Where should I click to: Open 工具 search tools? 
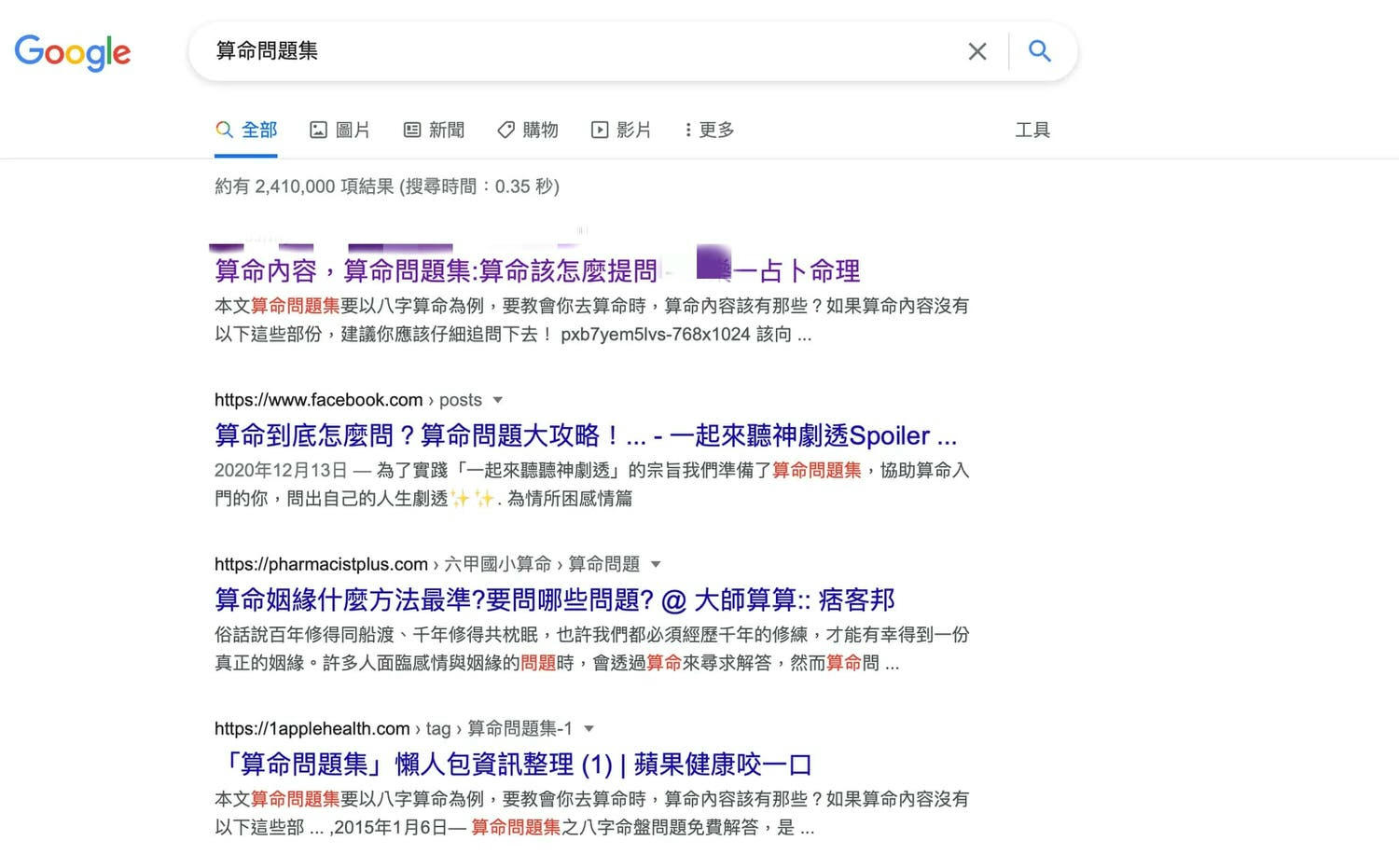1032,130
